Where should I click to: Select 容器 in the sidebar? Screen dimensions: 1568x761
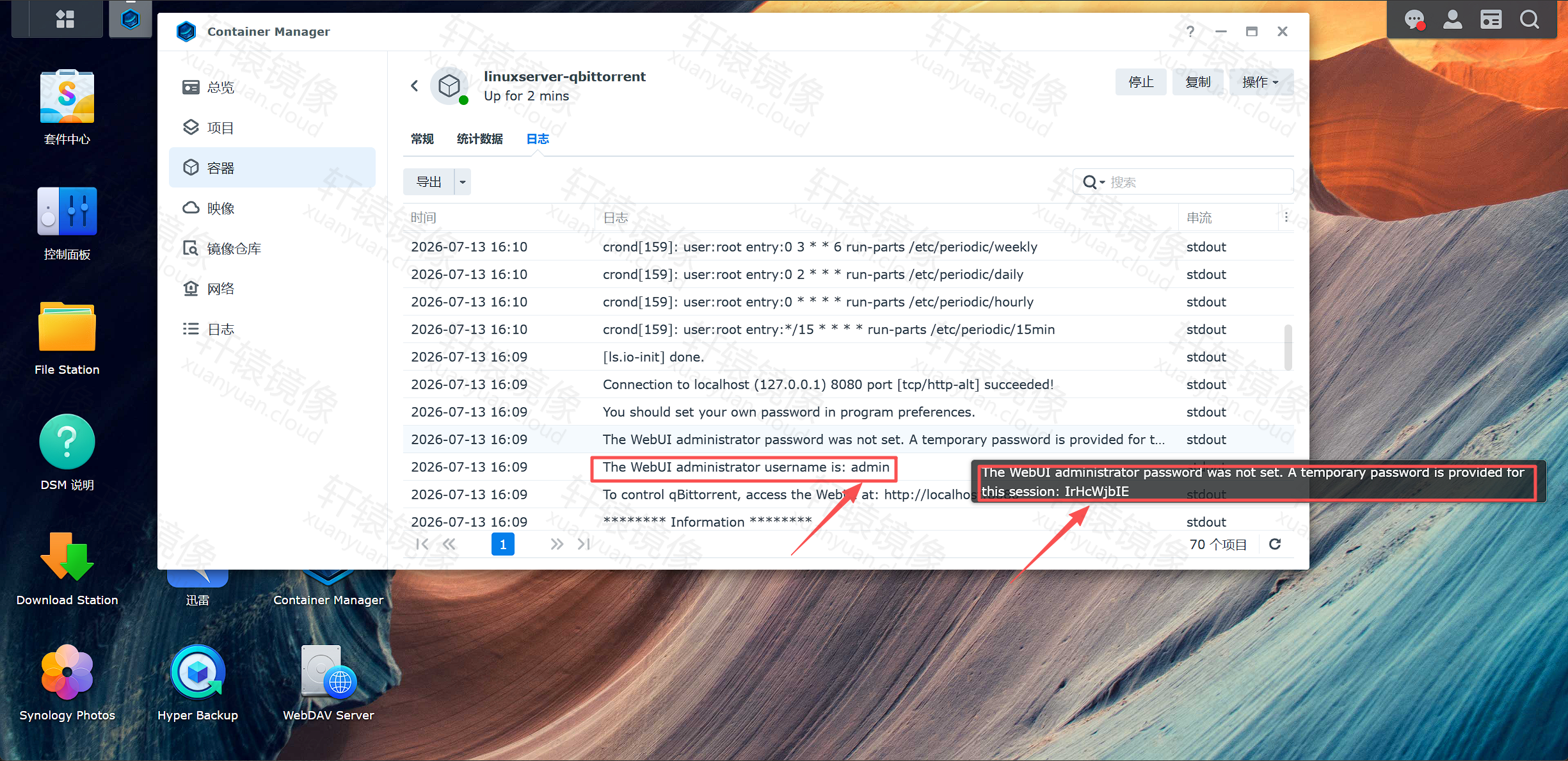(x=272, y=168)
